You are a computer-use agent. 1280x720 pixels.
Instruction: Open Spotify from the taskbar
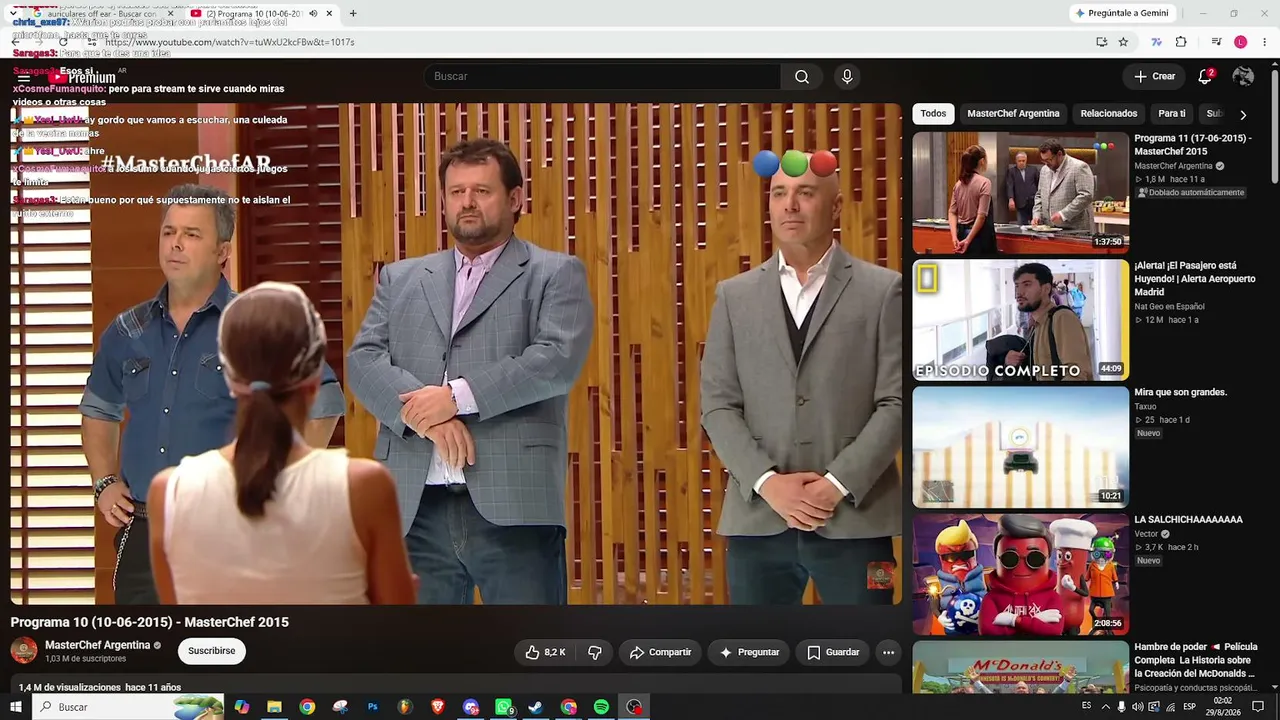click(x=601, y=707)
